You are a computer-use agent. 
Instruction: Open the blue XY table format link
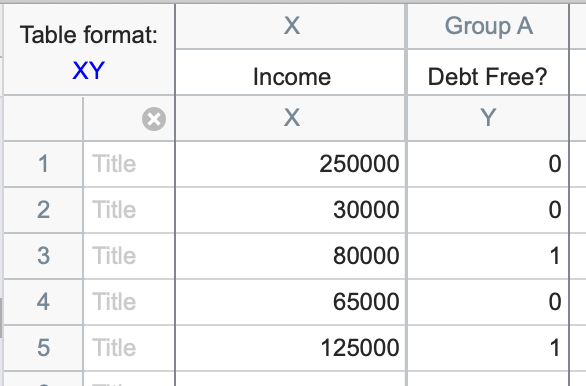coord(89,70)
